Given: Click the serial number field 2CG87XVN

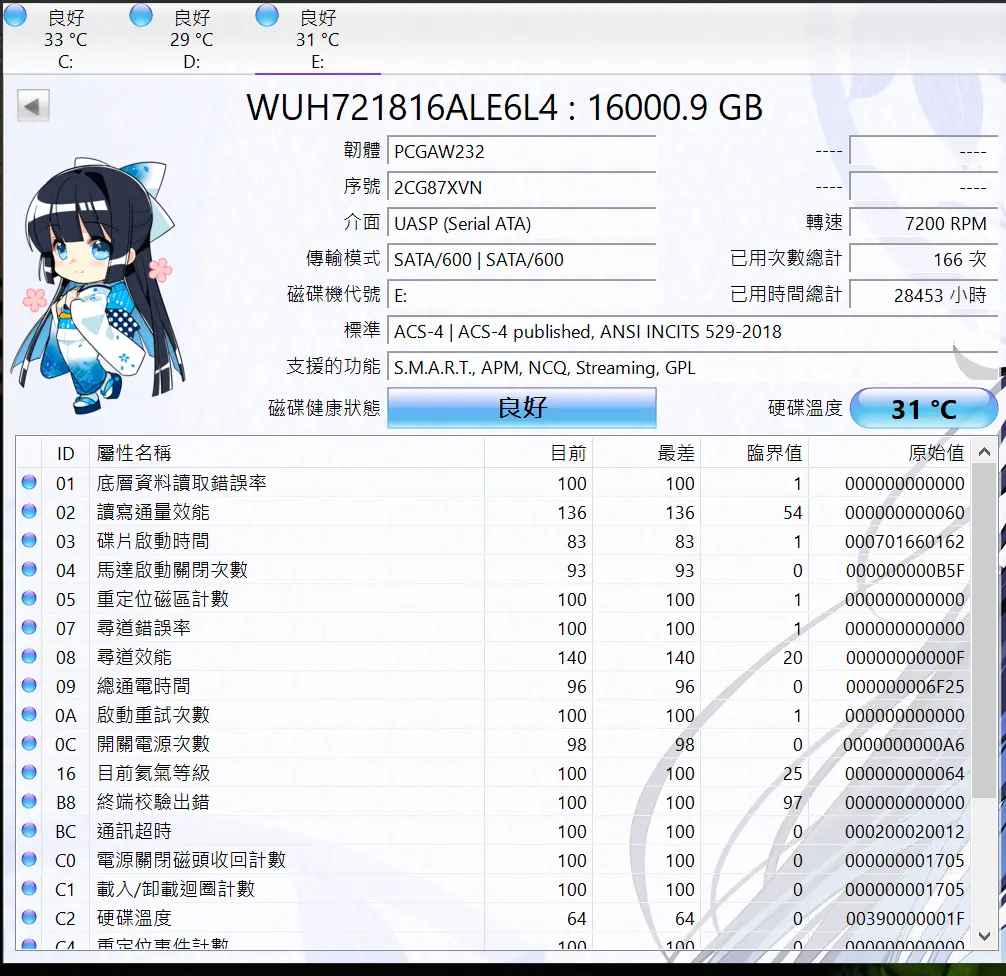Looking at the screenshot, I should (x=521, y=188).
